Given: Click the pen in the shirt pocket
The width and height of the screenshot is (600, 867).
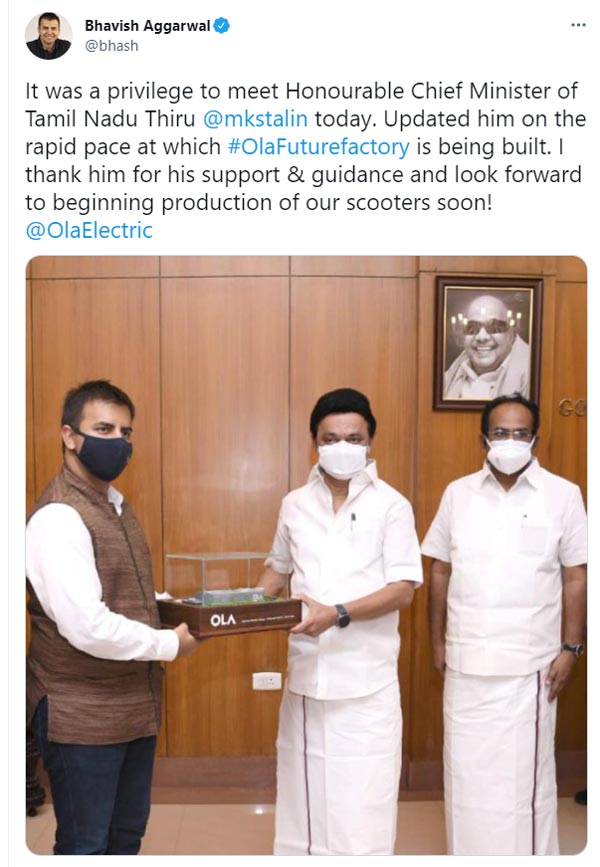Looking at the screenshot, I should pyautogui.click(x=353, y=520).
